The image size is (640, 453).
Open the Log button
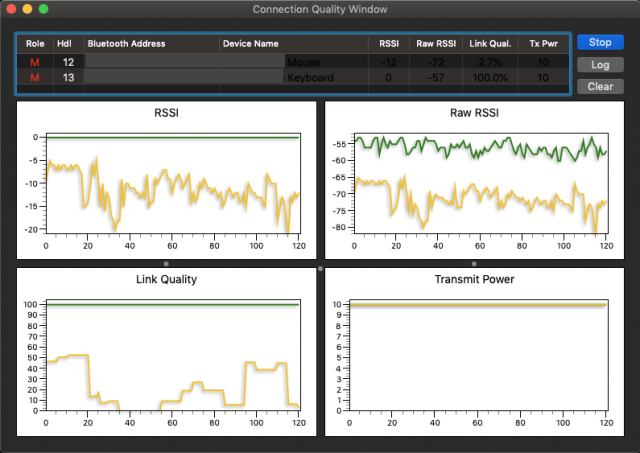[600, 64]
